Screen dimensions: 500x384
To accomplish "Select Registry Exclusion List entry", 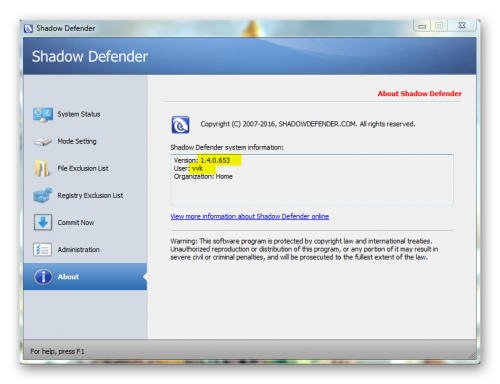I will (90, 195).
